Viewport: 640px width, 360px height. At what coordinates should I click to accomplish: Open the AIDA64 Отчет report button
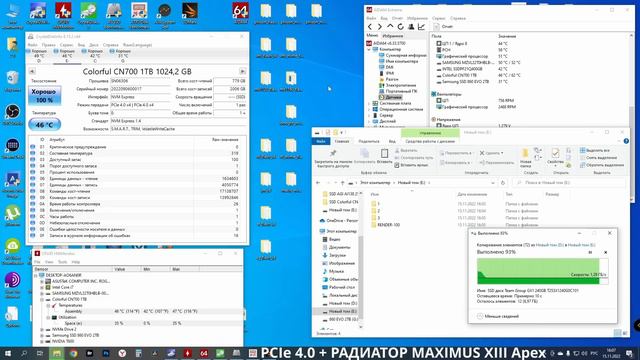click(443, 27)
